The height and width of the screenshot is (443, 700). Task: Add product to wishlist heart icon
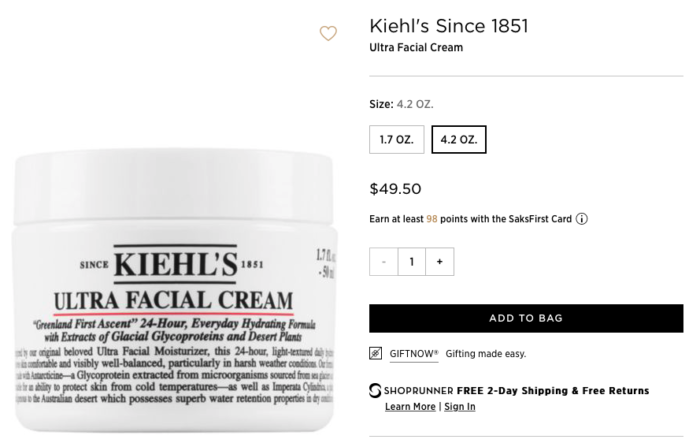[328, 33]
